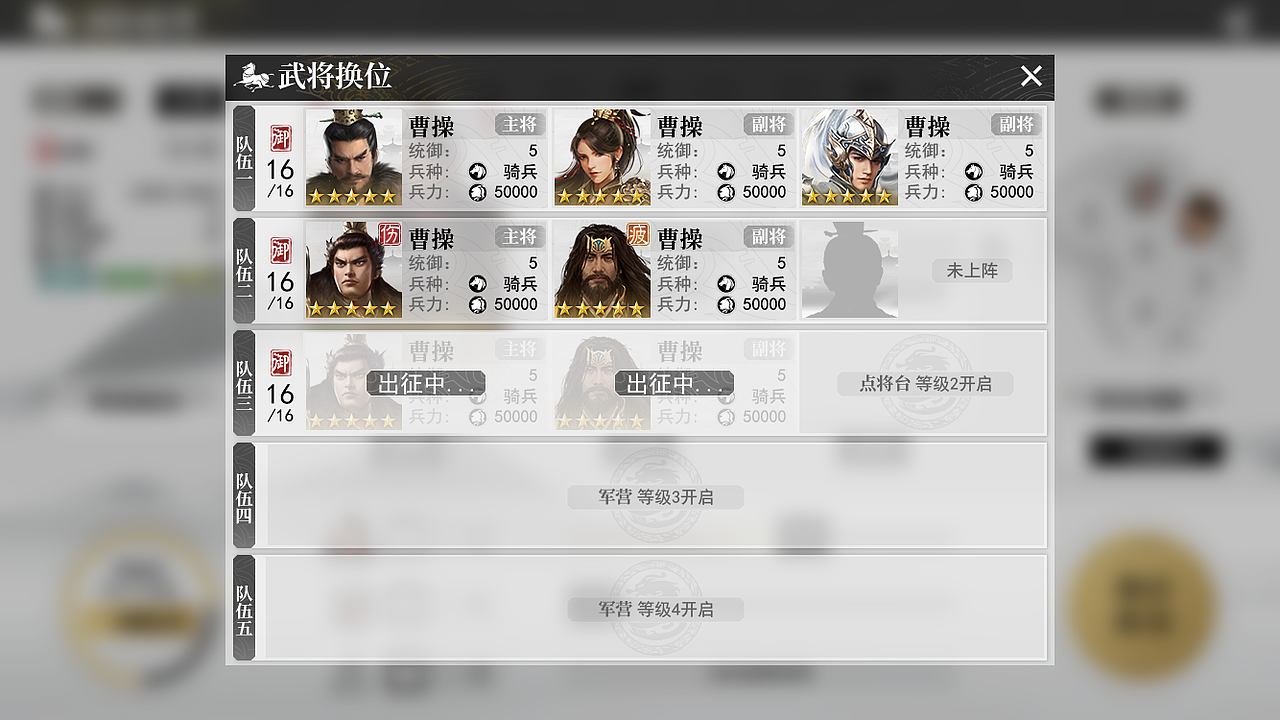This screenshot has height=720, width=1280.
Task: Select the 队伍一 side tab
Action: (x=244, y=158)
